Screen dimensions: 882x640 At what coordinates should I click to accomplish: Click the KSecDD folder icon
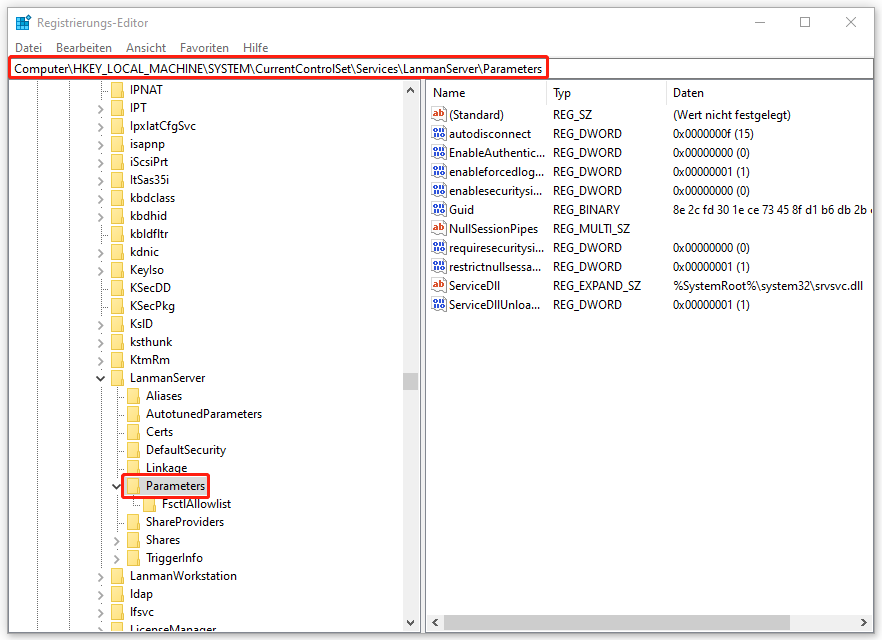pos(118,288)
